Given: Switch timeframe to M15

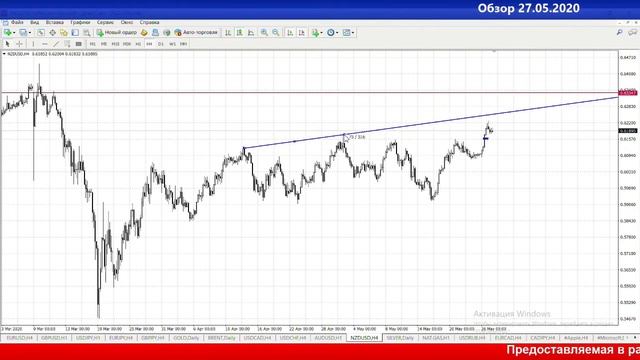Looking at the screenshot, I should tap(115, 44).
